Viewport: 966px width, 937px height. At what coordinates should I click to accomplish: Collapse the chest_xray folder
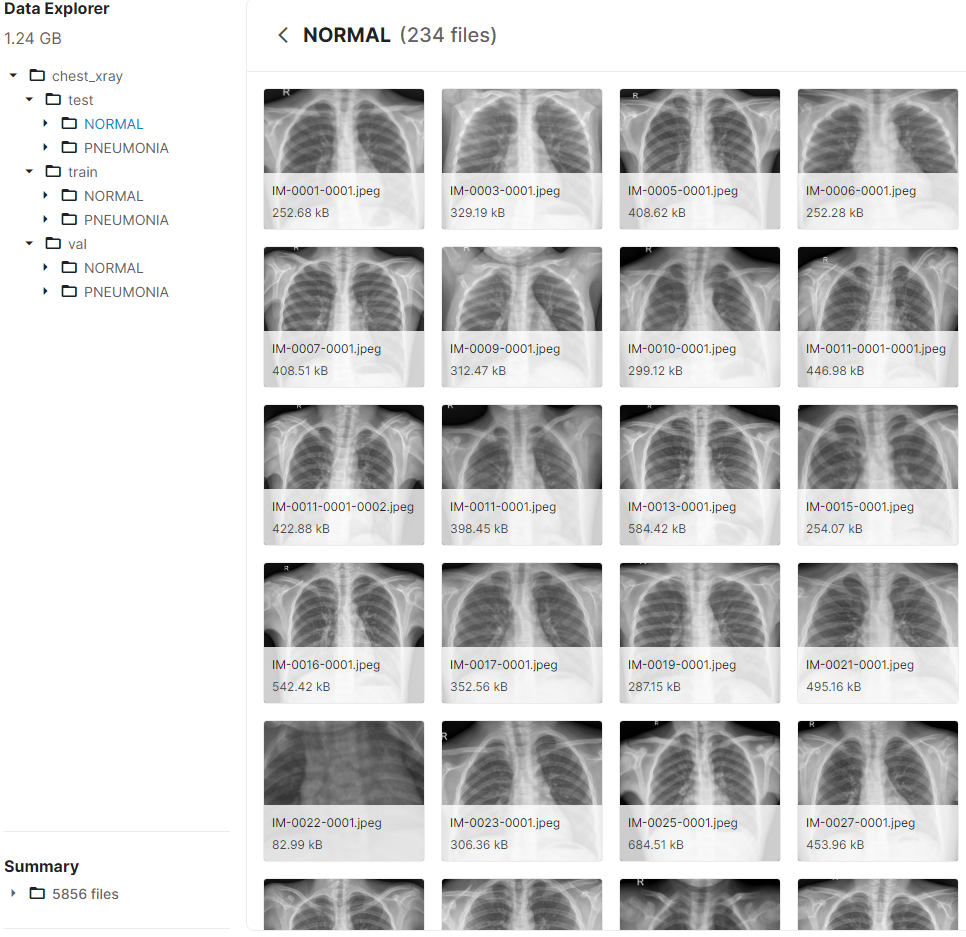click(x=13, y=76)
